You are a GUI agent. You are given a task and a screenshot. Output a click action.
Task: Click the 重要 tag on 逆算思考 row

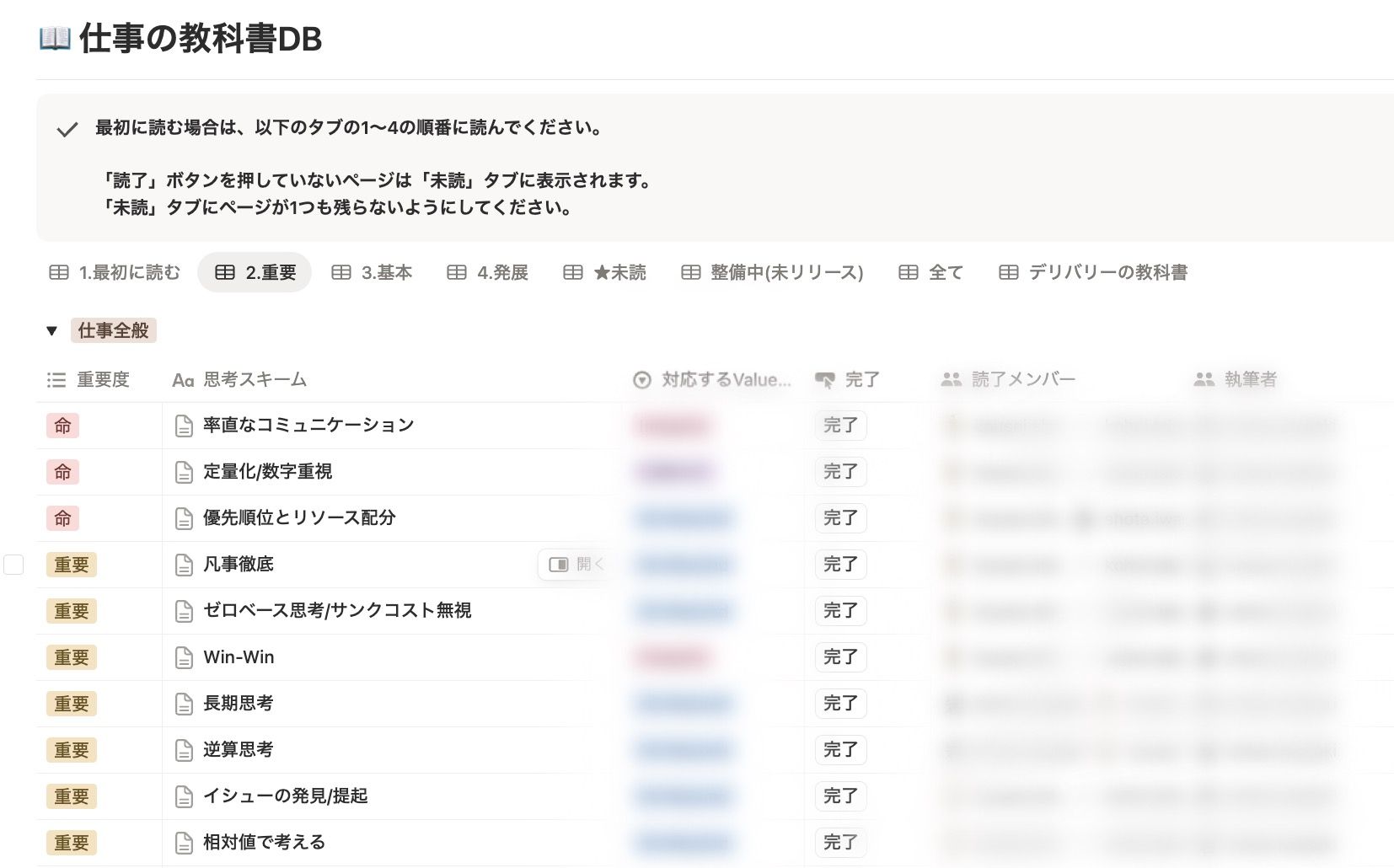point(72,750)
